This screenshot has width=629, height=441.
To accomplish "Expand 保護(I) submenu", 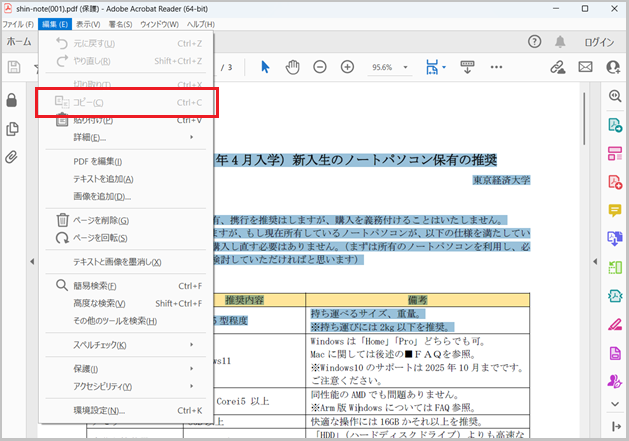I will click(126, 369).
